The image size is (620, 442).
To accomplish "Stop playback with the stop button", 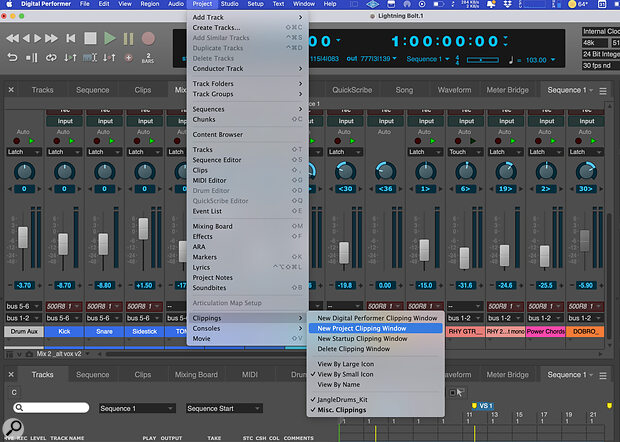I will click(90, 38).
